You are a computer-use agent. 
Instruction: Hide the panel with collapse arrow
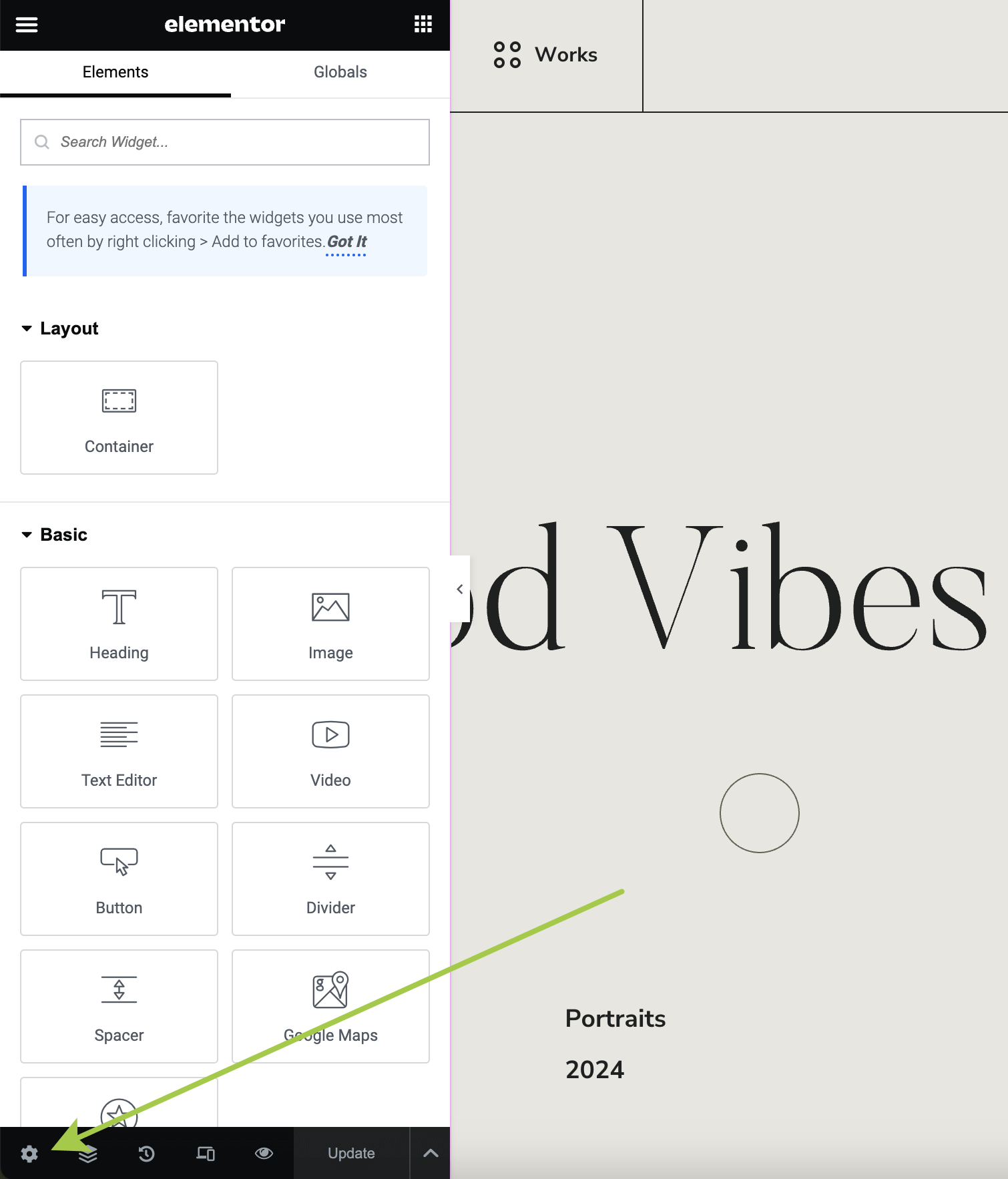(459, 589)
